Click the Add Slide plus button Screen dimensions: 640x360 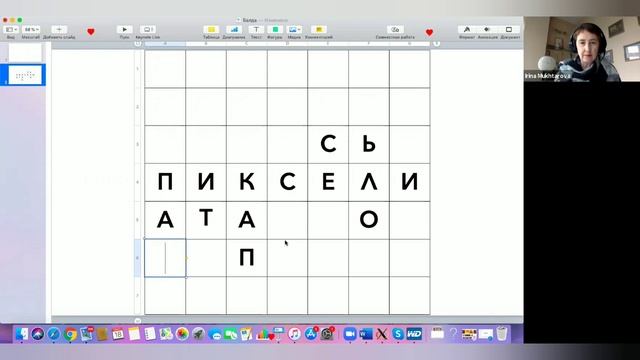click(x=59, y=29)
